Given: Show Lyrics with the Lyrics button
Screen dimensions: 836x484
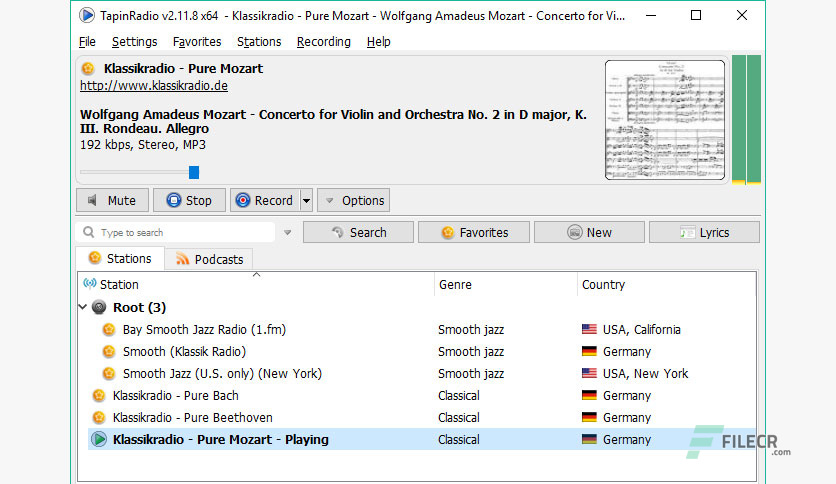Looking at the screenshot, I should [x=704, y=232].
